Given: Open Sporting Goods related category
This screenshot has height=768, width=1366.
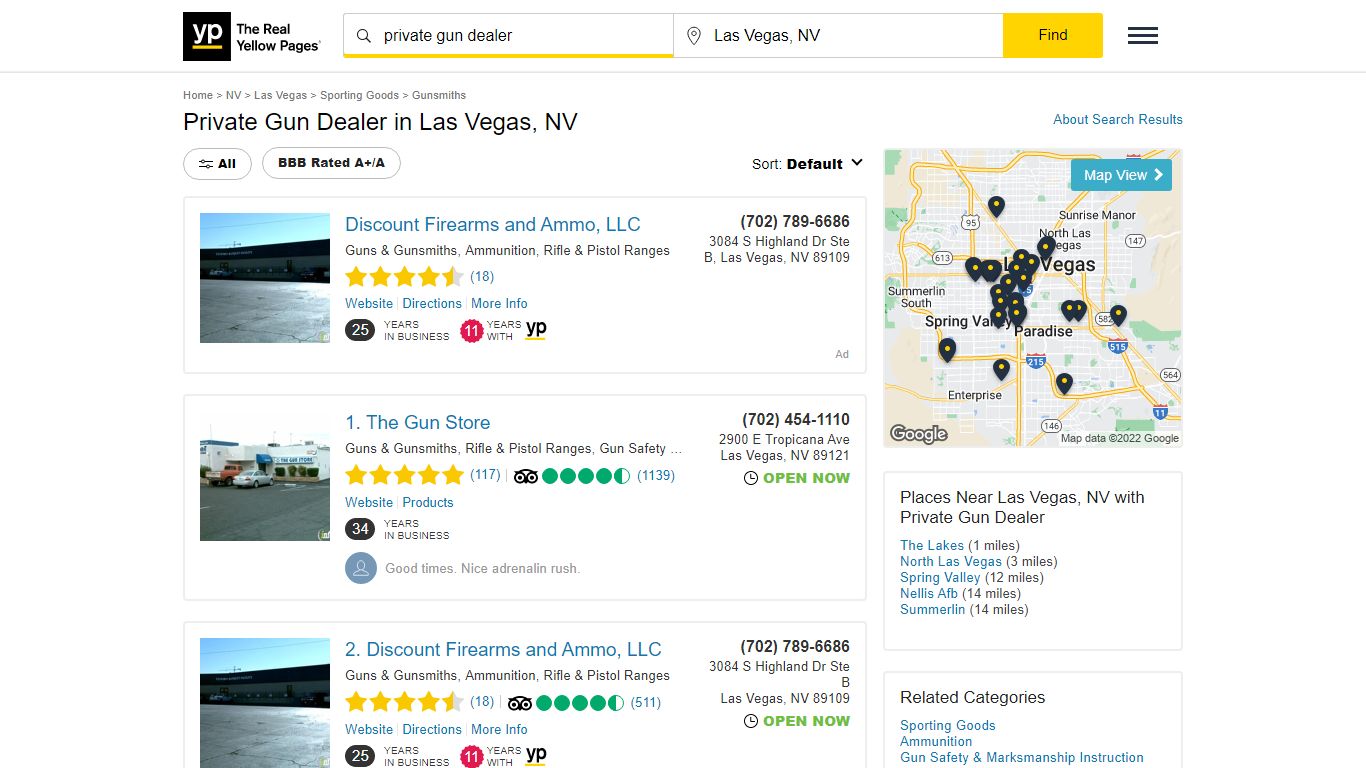Looking at the screenshot, I should [x=948, y=725].
